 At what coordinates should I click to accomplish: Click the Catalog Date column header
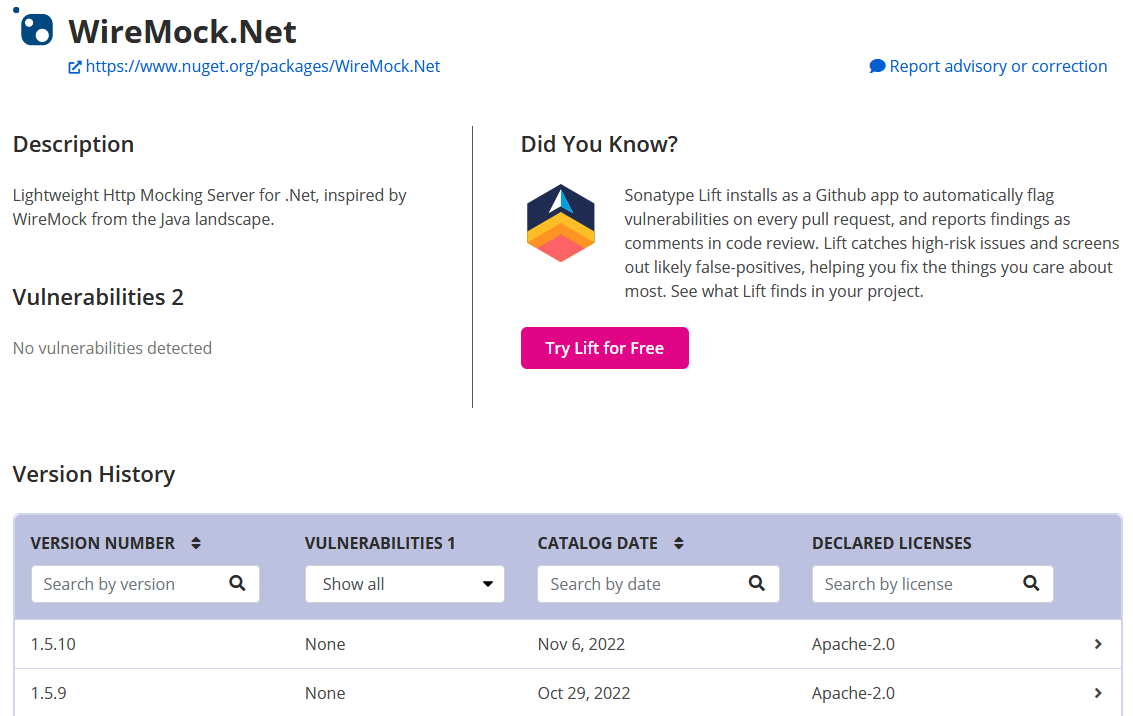tap(597, 543)
